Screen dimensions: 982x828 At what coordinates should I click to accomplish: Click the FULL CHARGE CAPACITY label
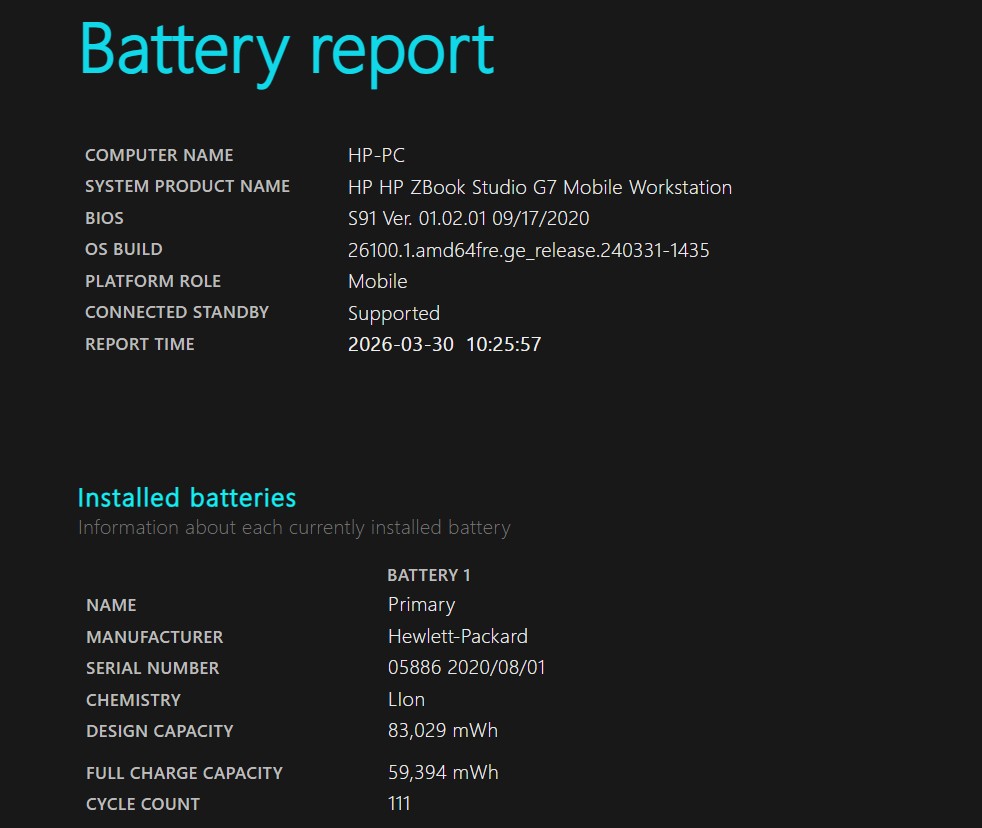[184, 773]
